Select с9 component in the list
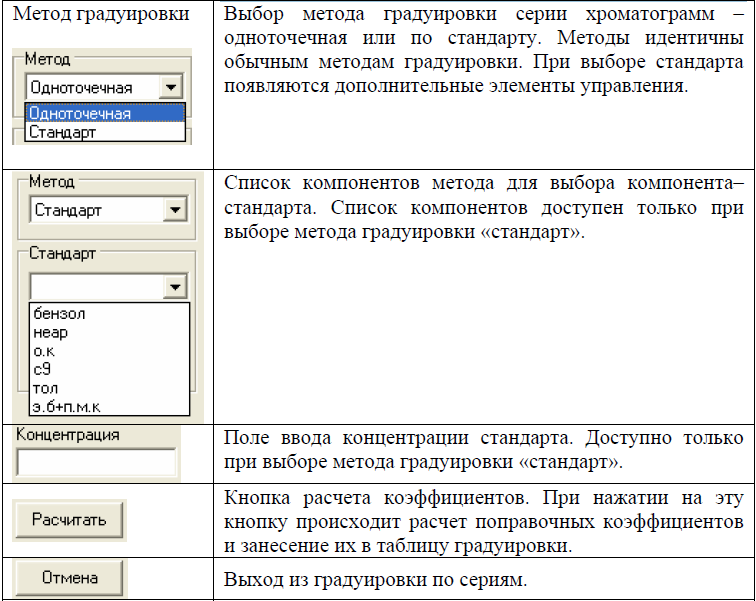Image resolution: width=756 pixels, height=601 pixels. pyautogui.click(x=42, y=369)
